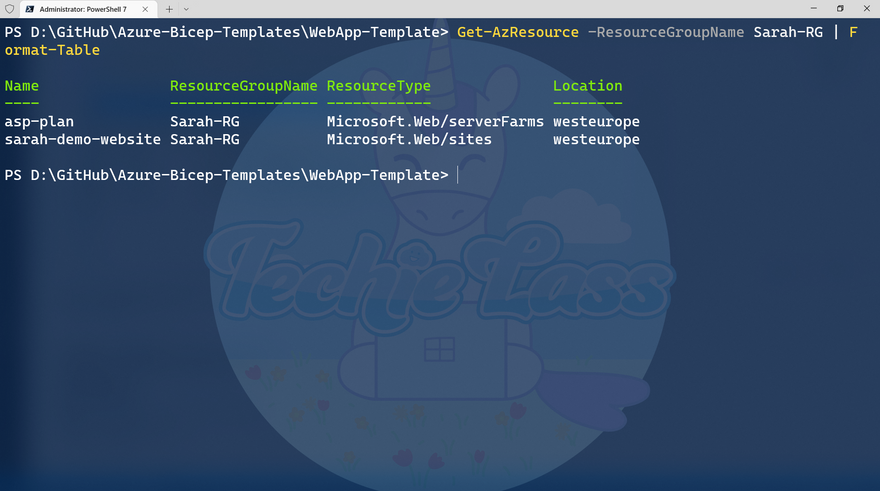Click the Microsoft.Web/sites resource type

click(409, 139)
